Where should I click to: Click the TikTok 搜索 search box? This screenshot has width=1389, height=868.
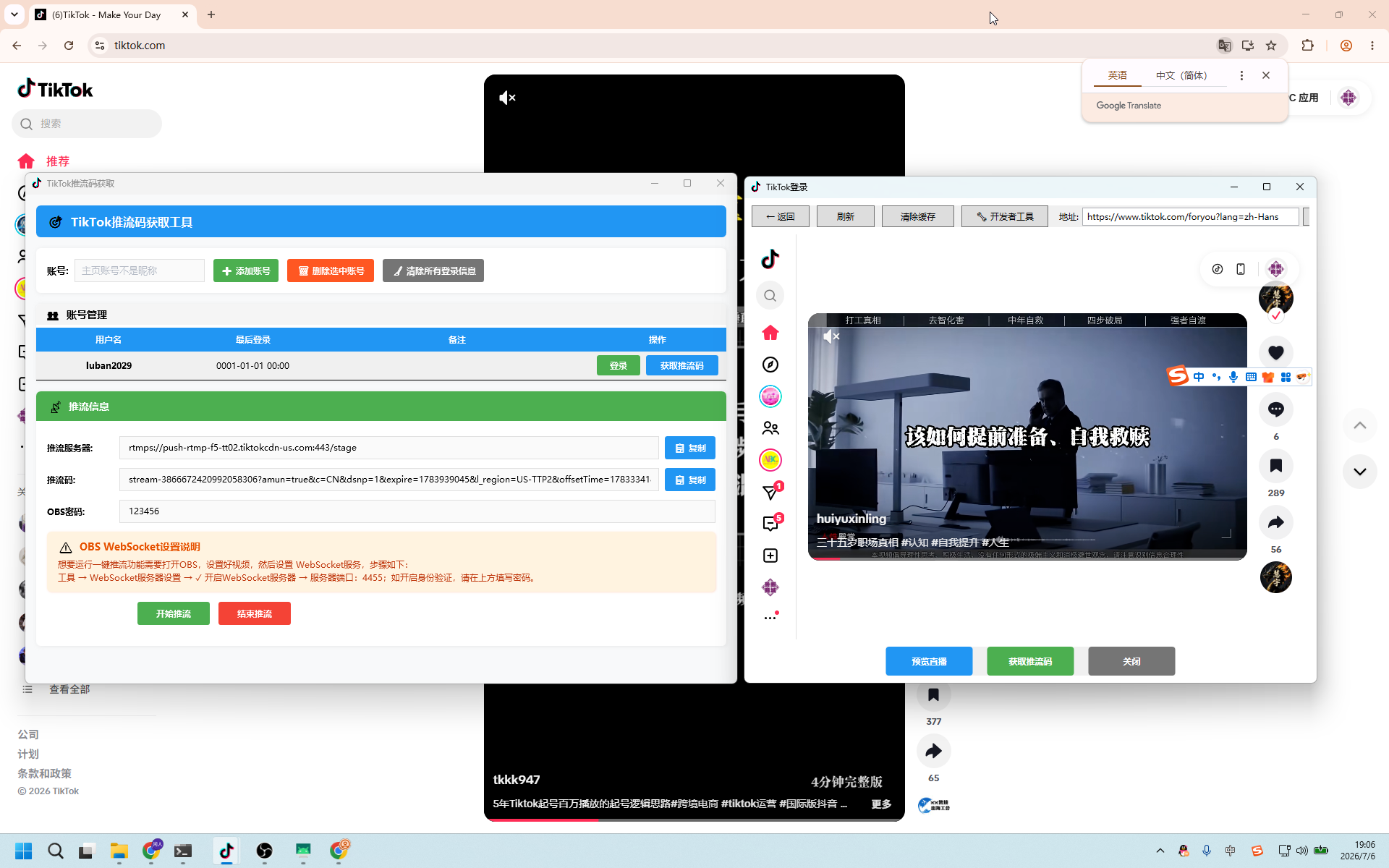click(87, 124)
